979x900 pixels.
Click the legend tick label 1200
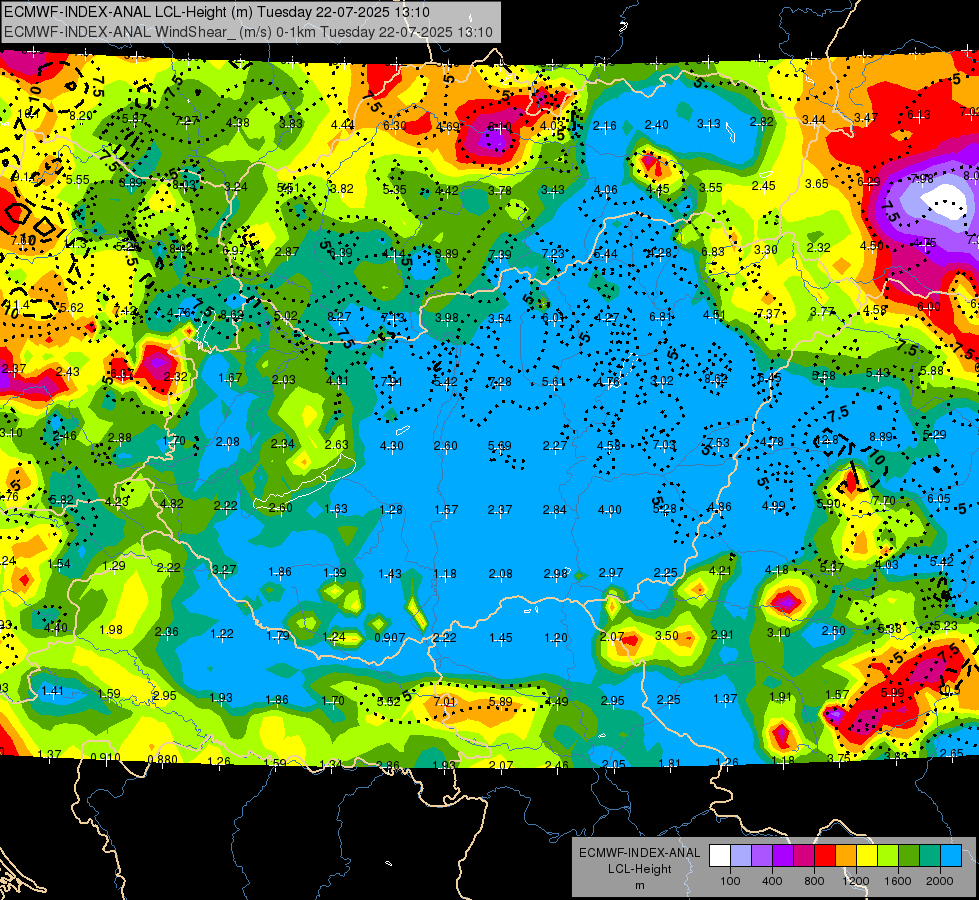(856, 881)
